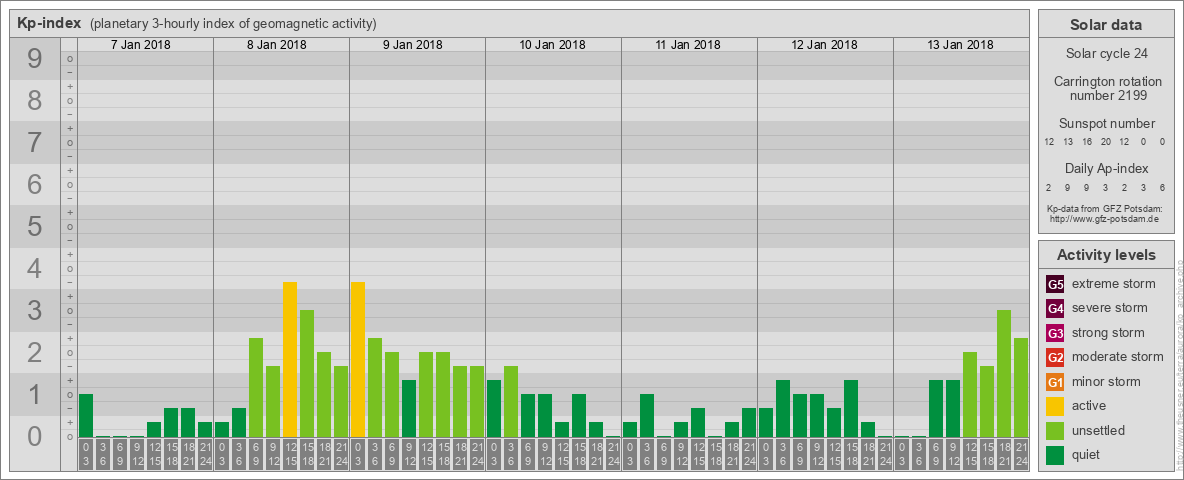Click the G1 minor storm legend icon
Viewport: 1184px width, 480px height.
[1055, 382]
